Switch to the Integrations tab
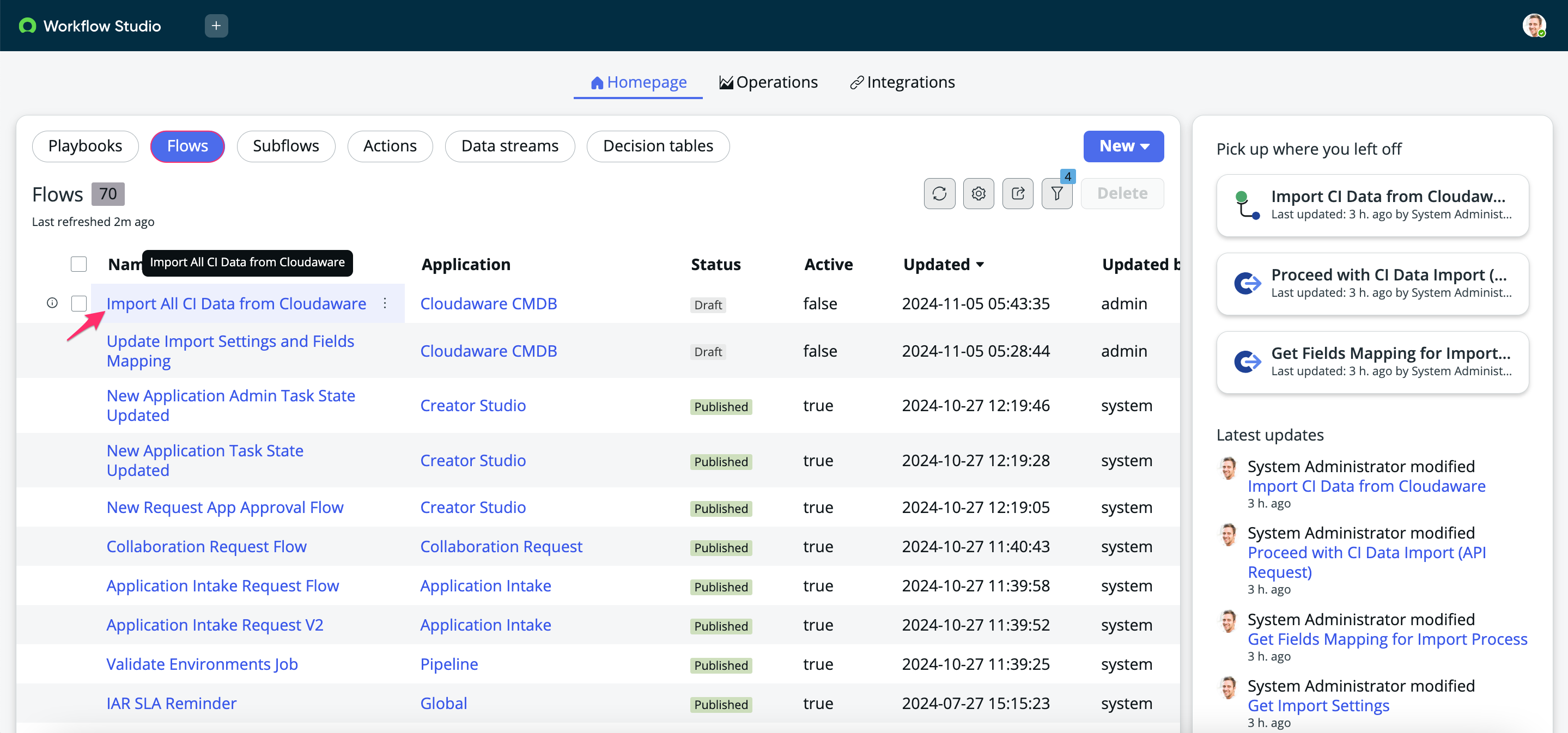The image size is (1568, 733). (x=902, y=82)
